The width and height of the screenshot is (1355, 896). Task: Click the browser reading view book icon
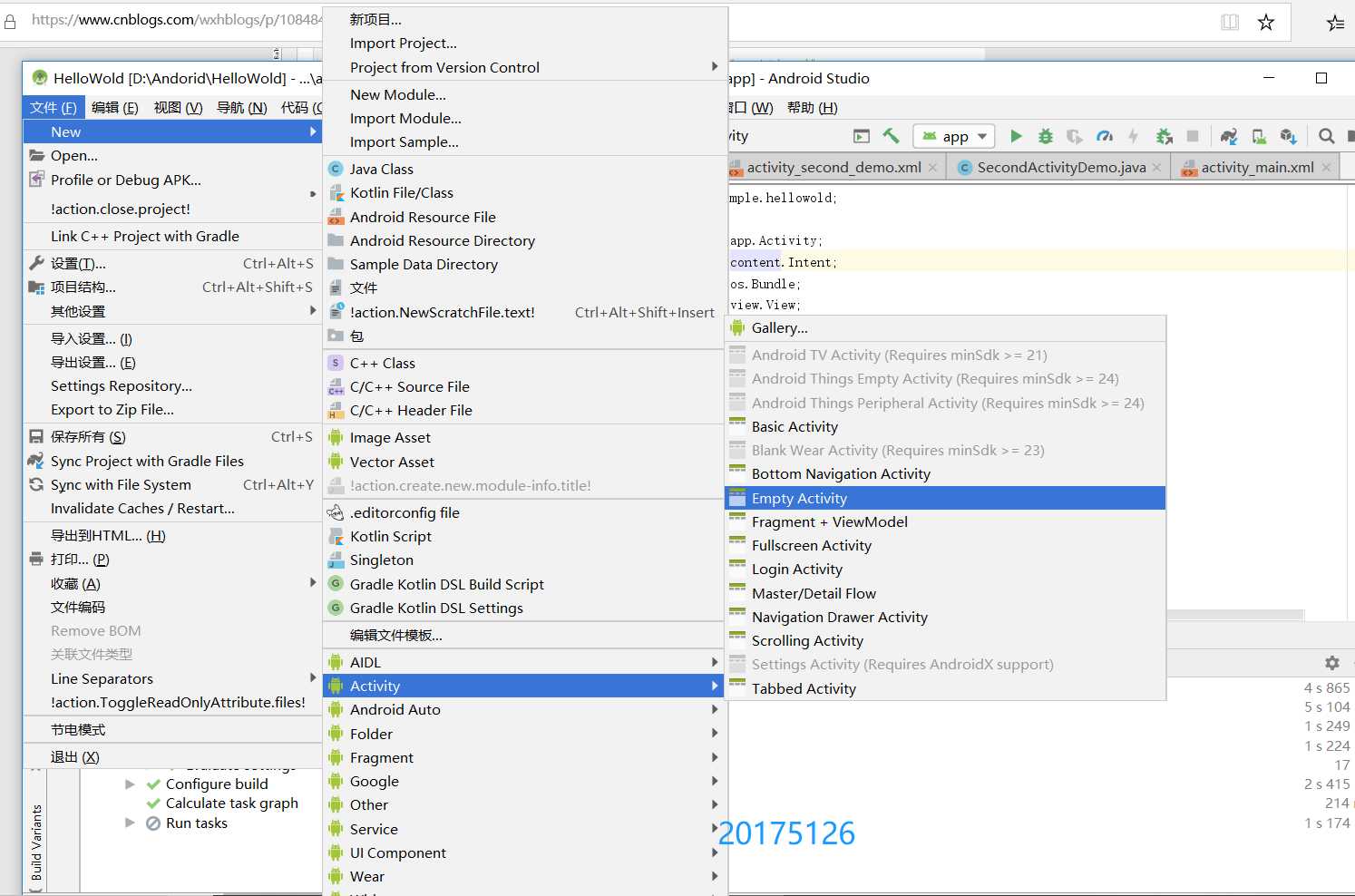pos(1230,23)
